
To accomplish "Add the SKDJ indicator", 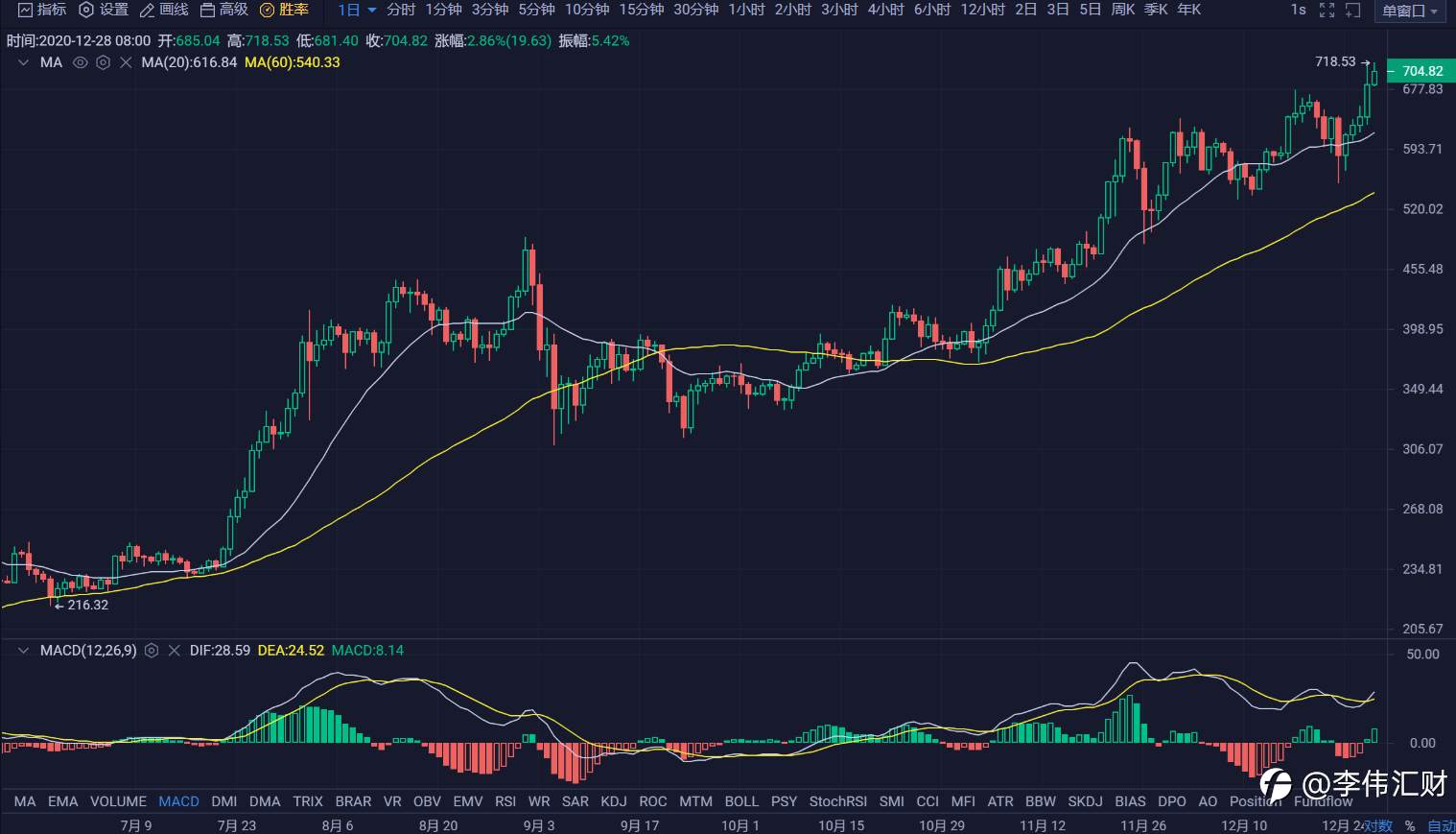I will tap(1085, 801).
